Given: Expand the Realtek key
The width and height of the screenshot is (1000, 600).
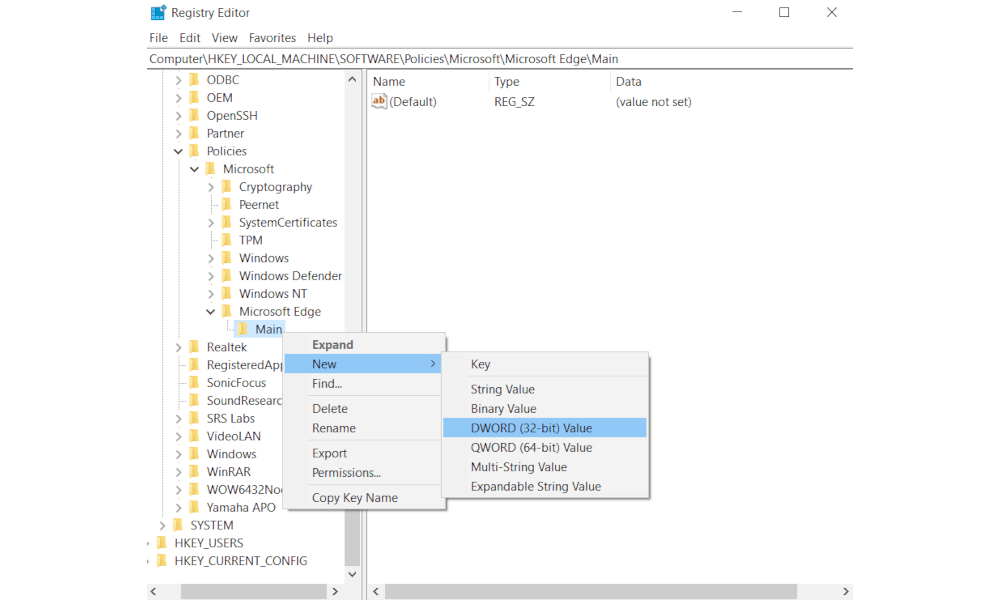Looking at the screenshot, I should (x=179, y=348).
